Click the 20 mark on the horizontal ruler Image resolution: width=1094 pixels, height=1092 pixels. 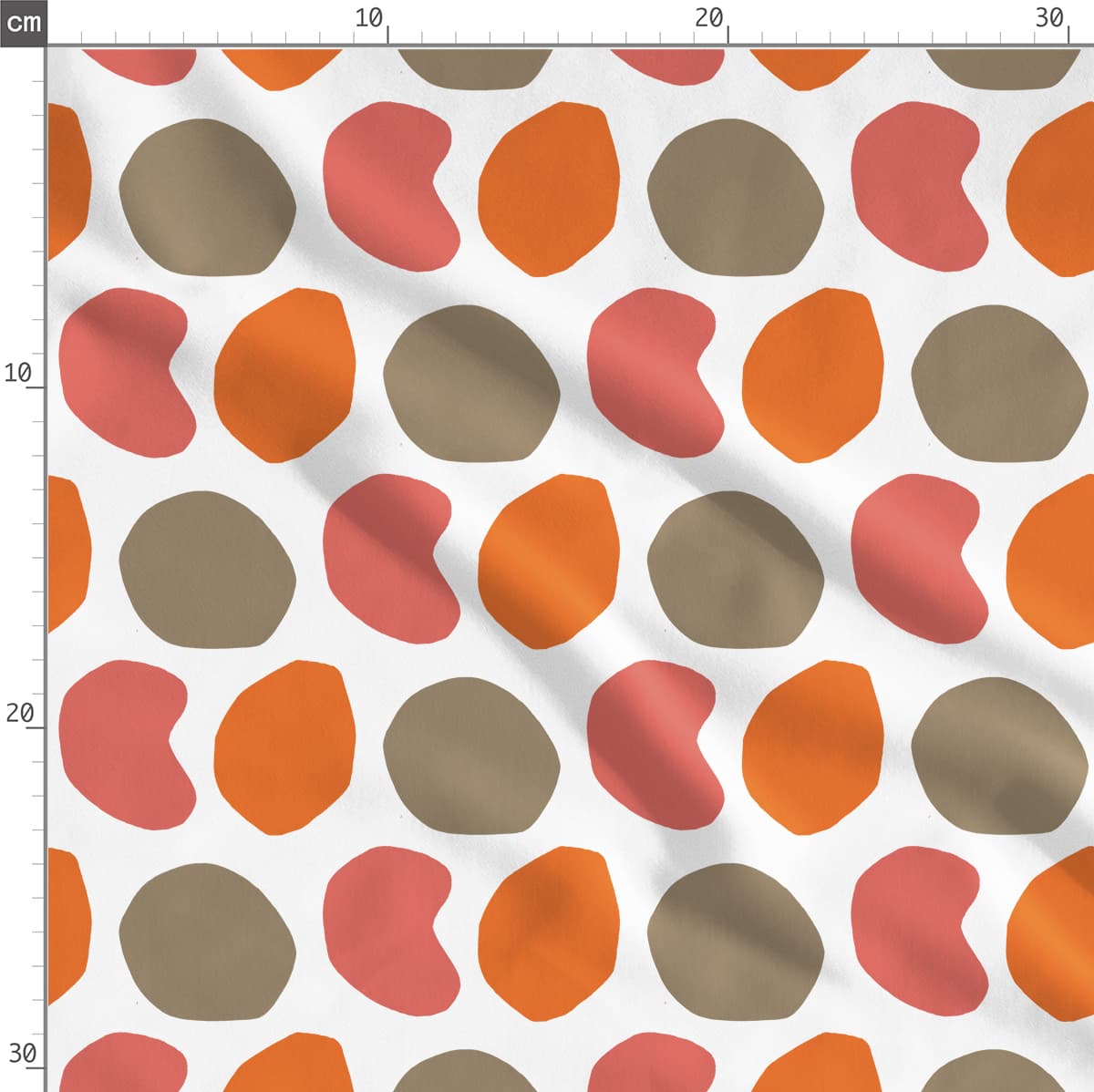coord(709,18)
